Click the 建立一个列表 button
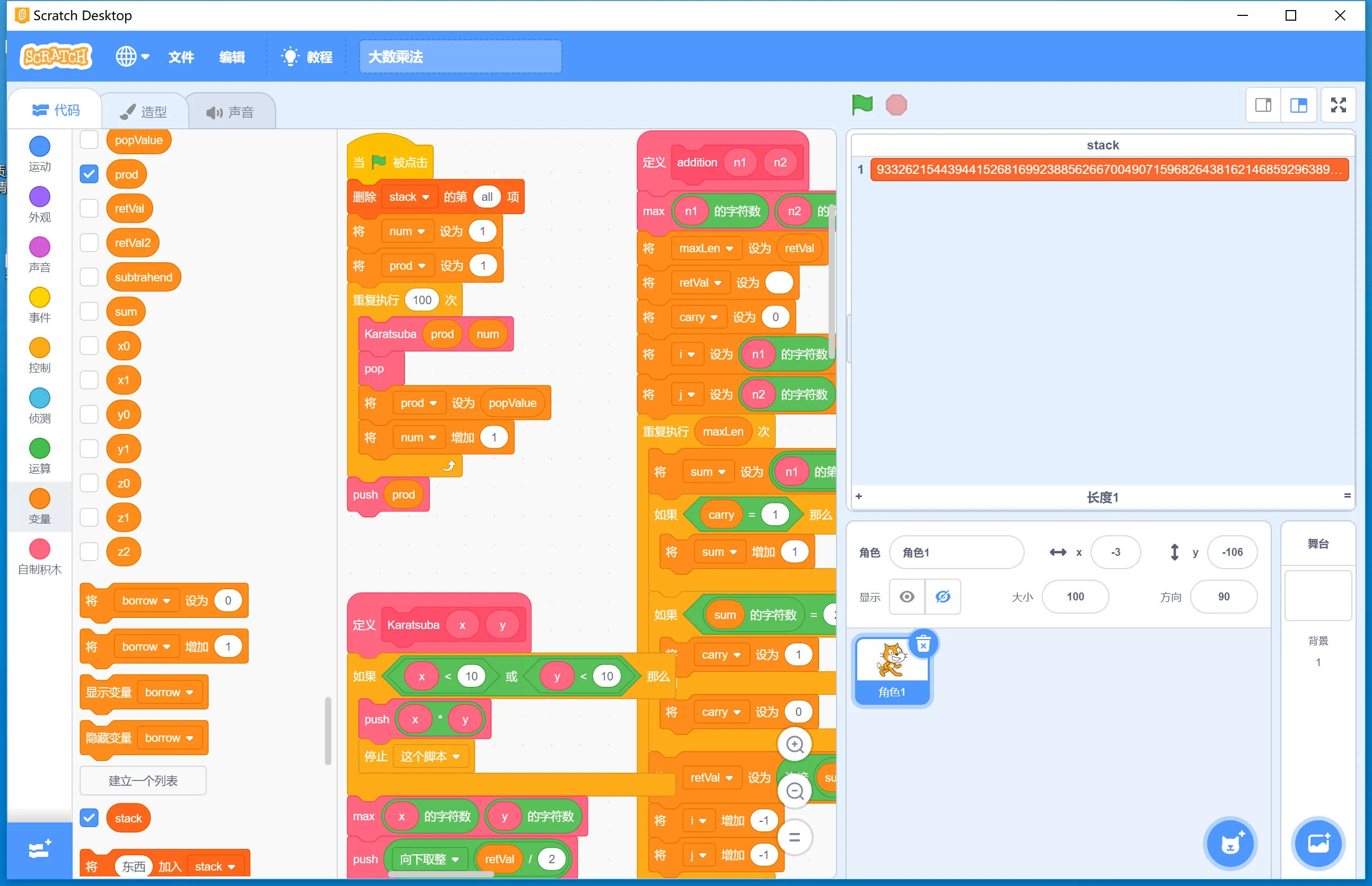Screen dimensions: 1372x886 pos(143,781)
